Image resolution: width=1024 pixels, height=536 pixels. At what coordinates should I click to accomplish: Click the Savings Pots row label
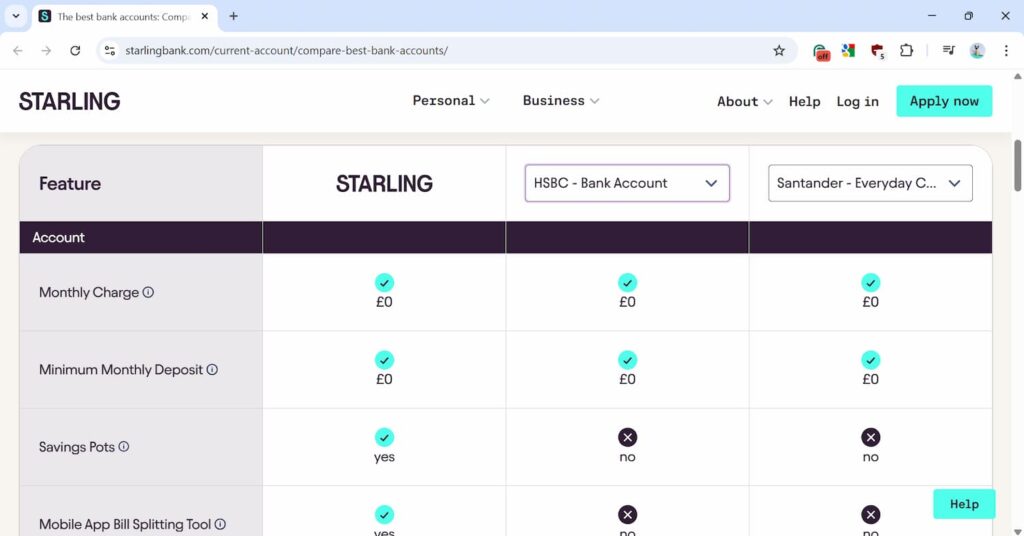pos(76,447)
